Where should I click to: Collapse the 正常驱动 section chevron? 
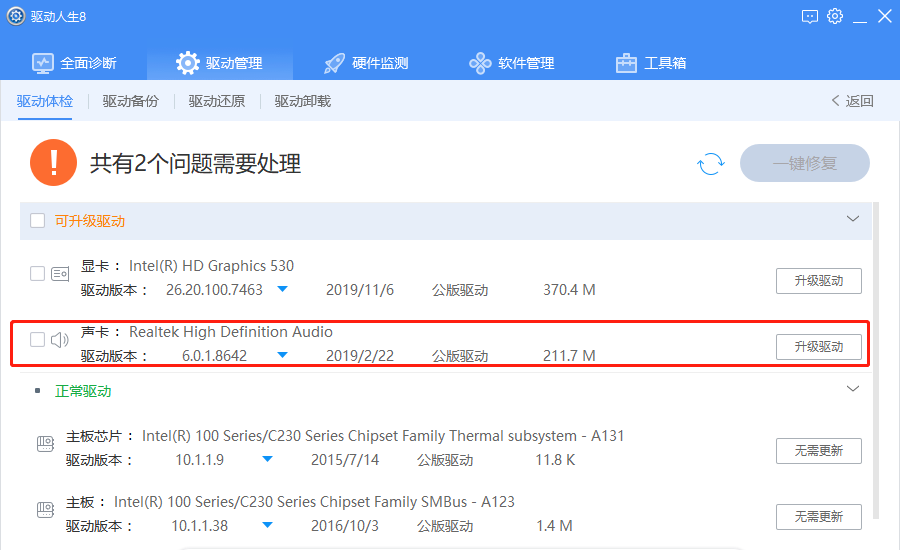click(853, 389)
